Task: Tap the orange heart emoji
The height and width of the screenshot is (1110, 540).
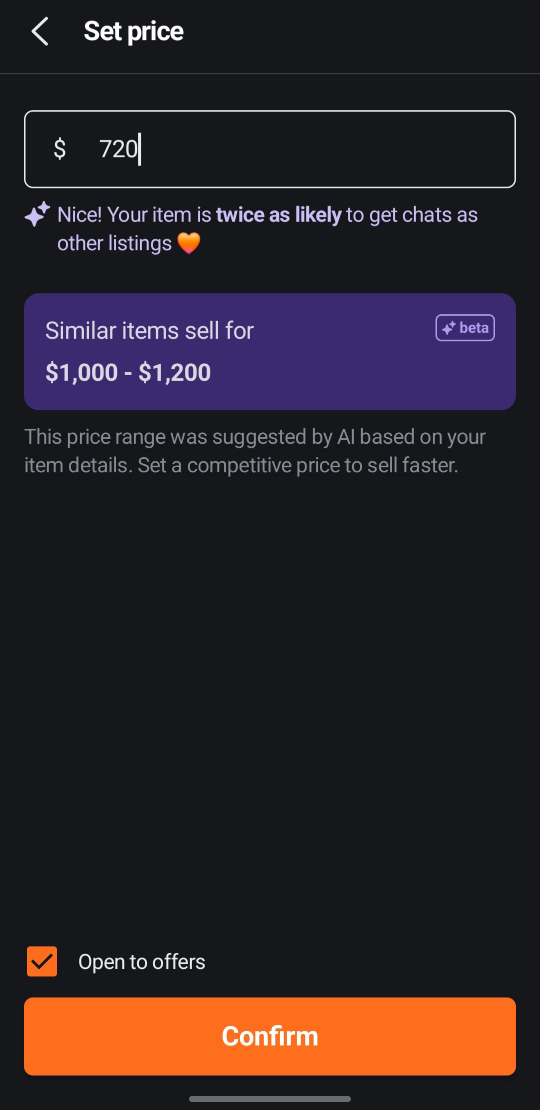Action: click(189, 244)
